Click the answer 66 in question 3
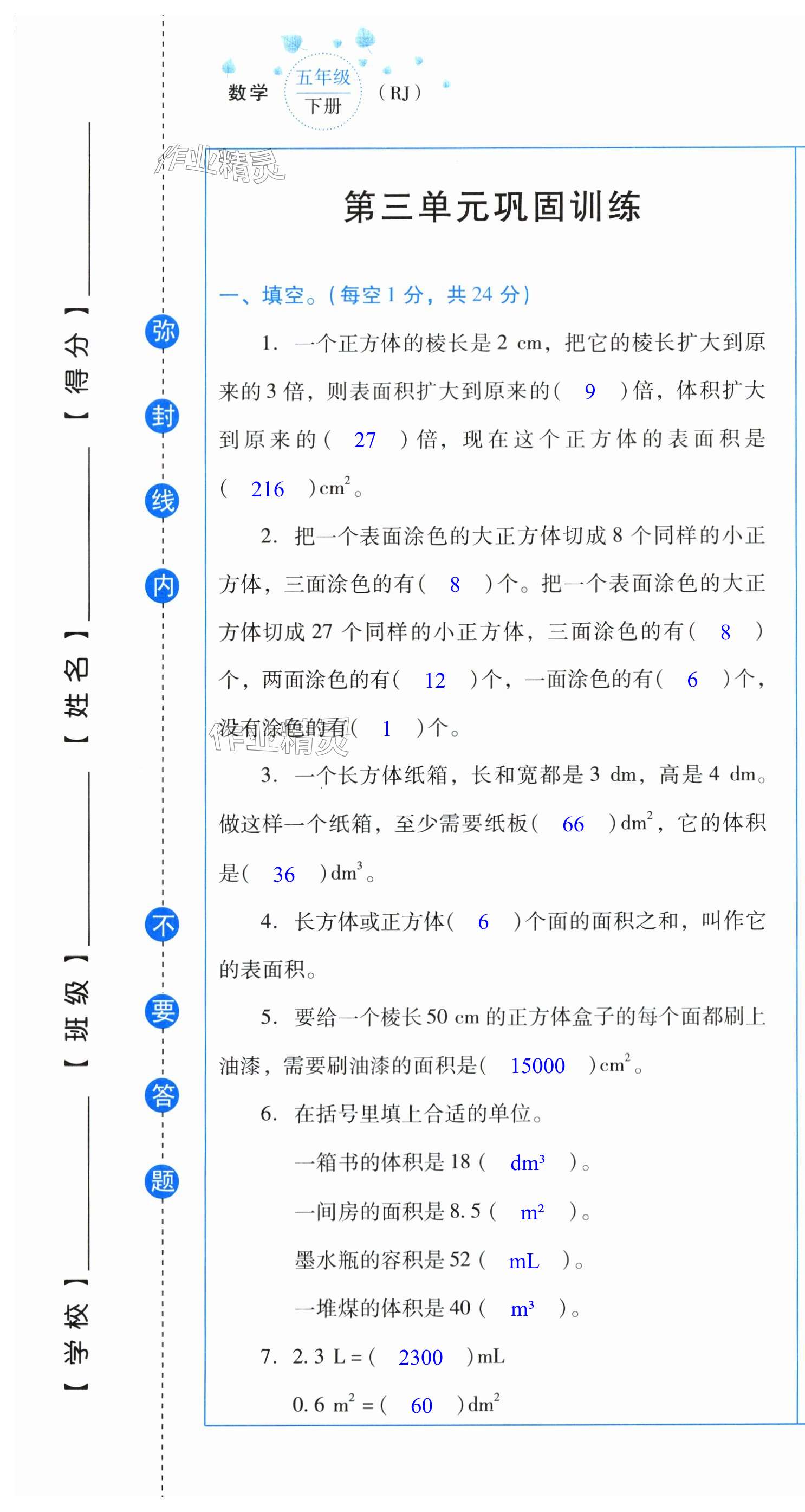 (x=573, y=825)
